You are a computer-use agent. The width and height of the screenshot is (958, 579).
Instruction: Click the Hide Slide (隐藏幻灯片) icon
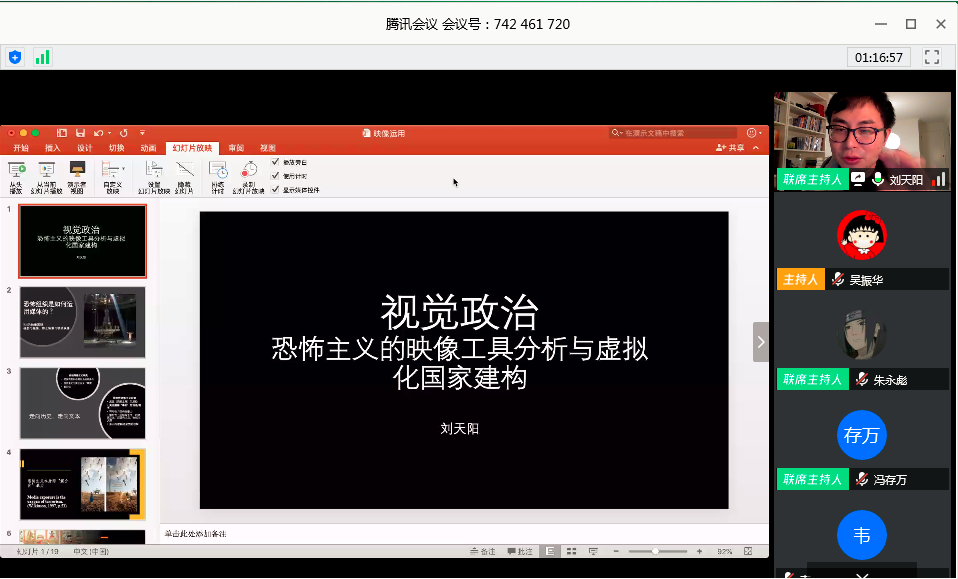pos(184,170)
